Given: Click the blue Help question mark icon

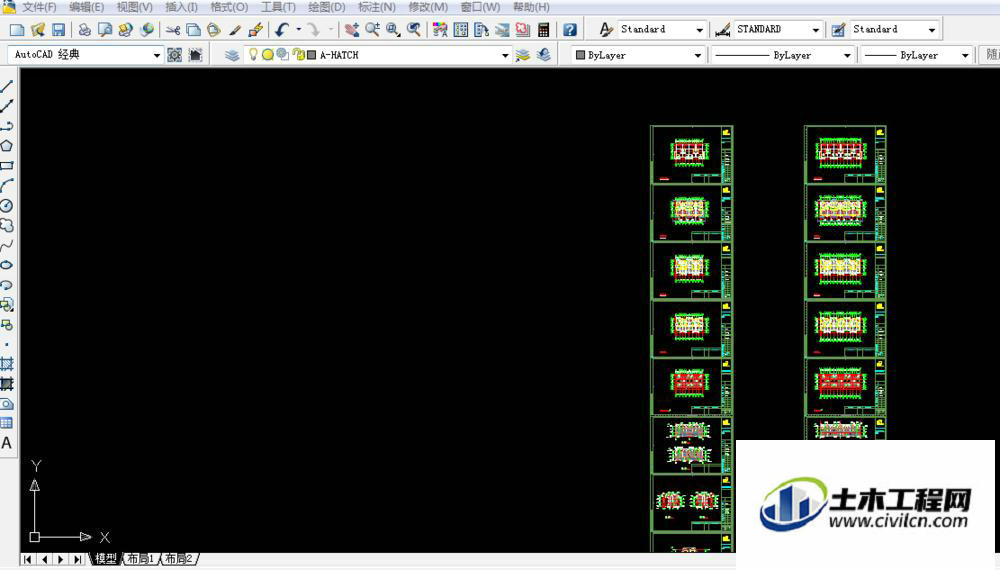Looking at the screenshot, I should click(x=570, y=29).
